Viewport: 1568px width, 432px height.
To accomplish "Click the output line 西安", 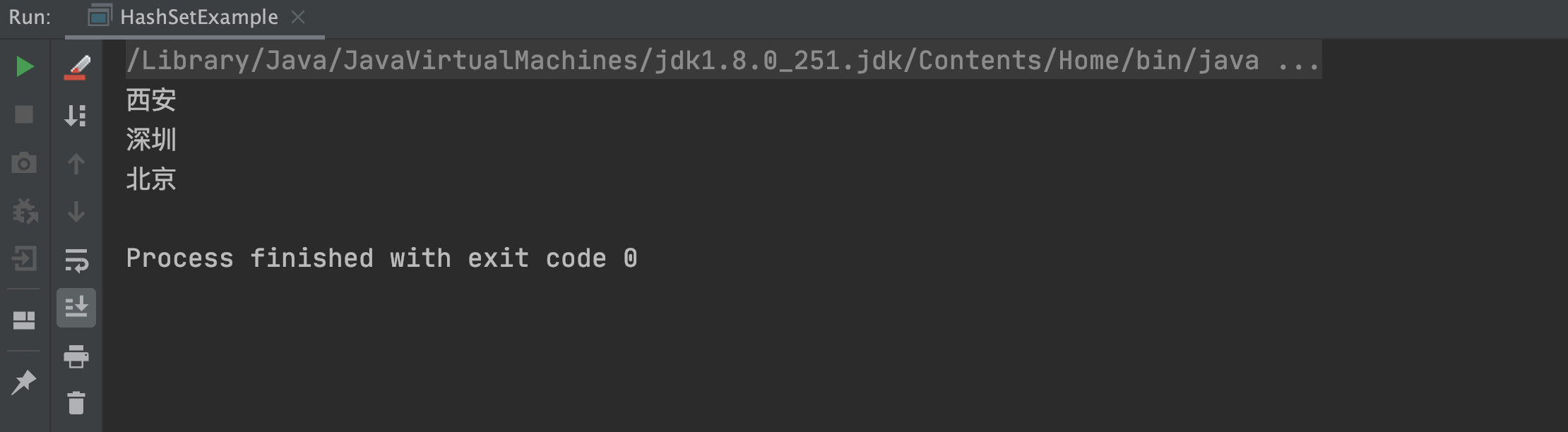I will tap(151, 100).
